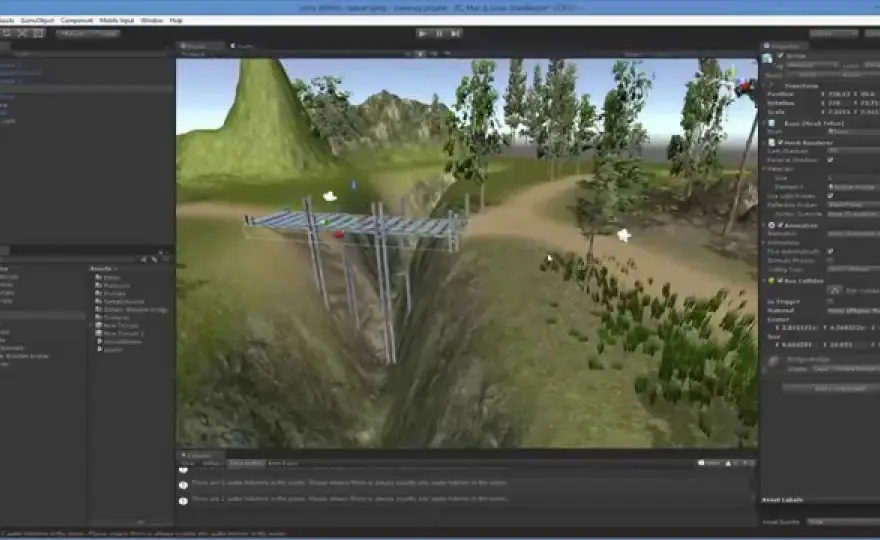Open the Gizmos dropdown in Scene view
Image resolution: width=880 pixels, height=540 pixels.
click(634, 54)
